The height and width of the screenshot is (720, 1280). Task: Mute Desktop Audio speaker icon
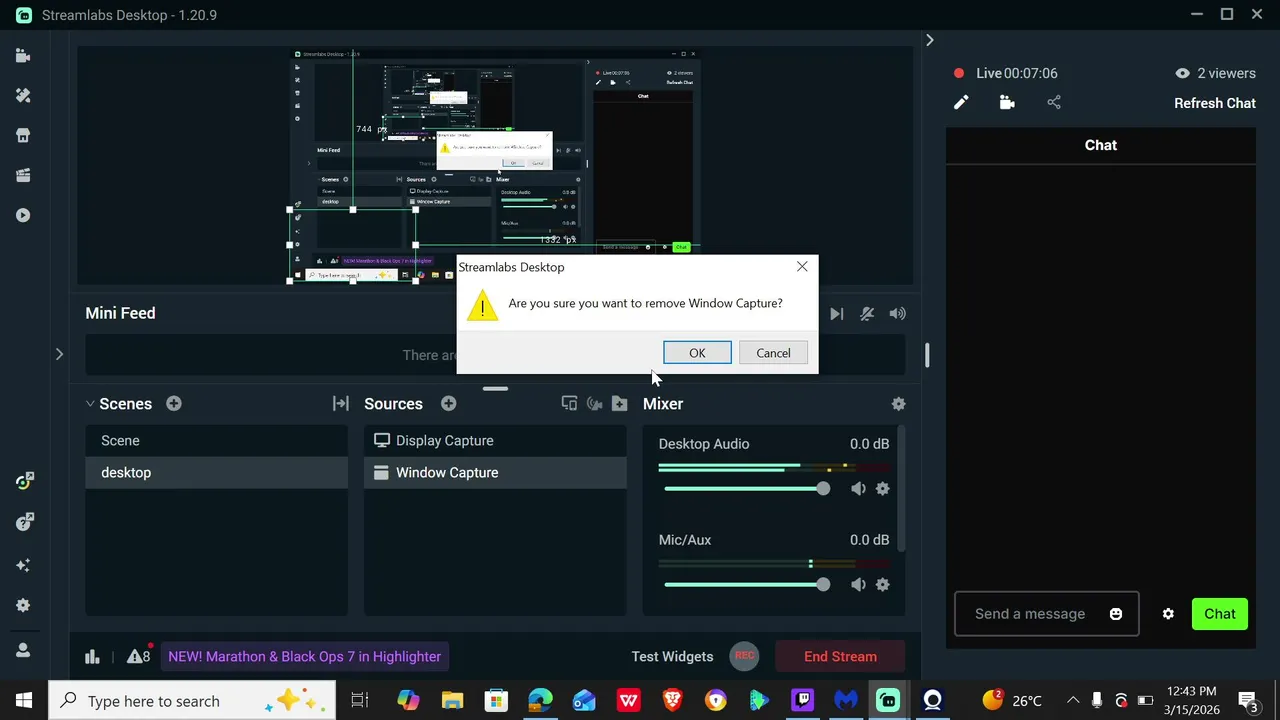858,489
